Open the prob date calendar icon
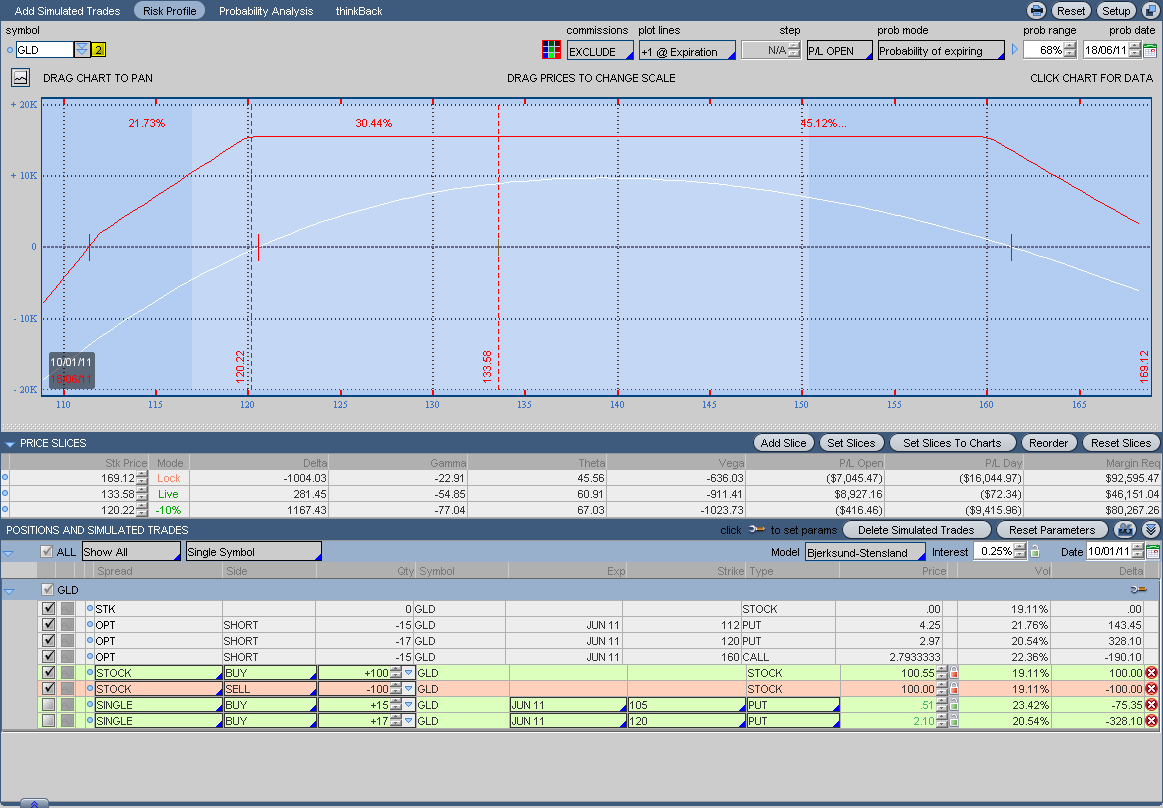 coord(1150,50)
